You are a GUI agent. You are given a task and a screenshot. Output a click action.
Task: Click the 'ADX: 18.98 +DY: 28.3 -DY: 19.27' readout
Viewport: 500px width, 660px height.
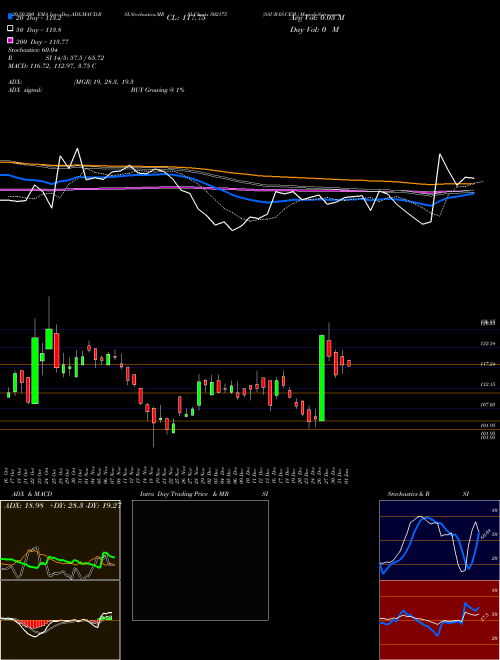[x=62, y=505]
